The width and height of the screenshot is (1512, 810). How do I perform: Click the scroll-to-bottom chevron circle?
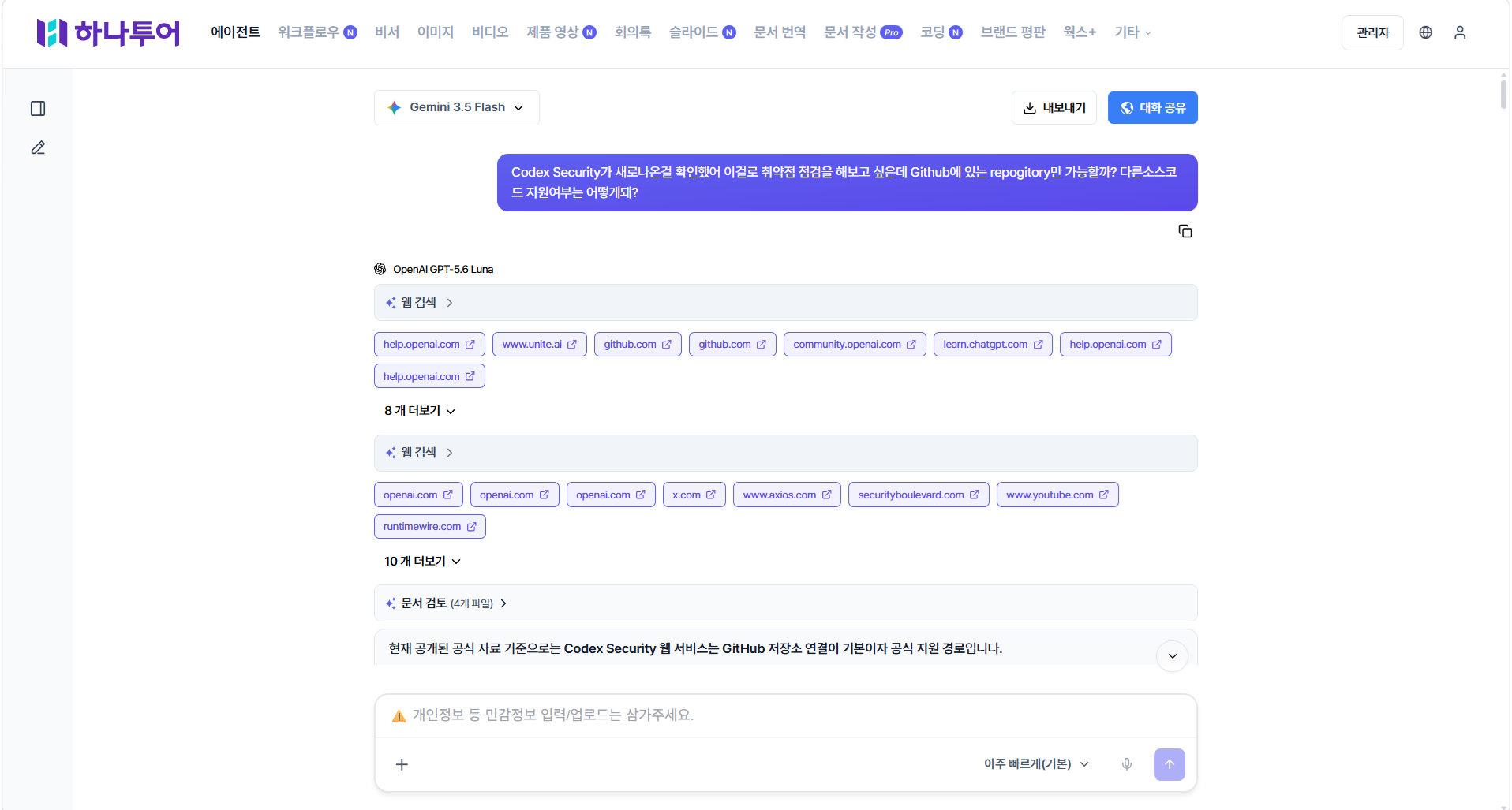coord(1172,656)
